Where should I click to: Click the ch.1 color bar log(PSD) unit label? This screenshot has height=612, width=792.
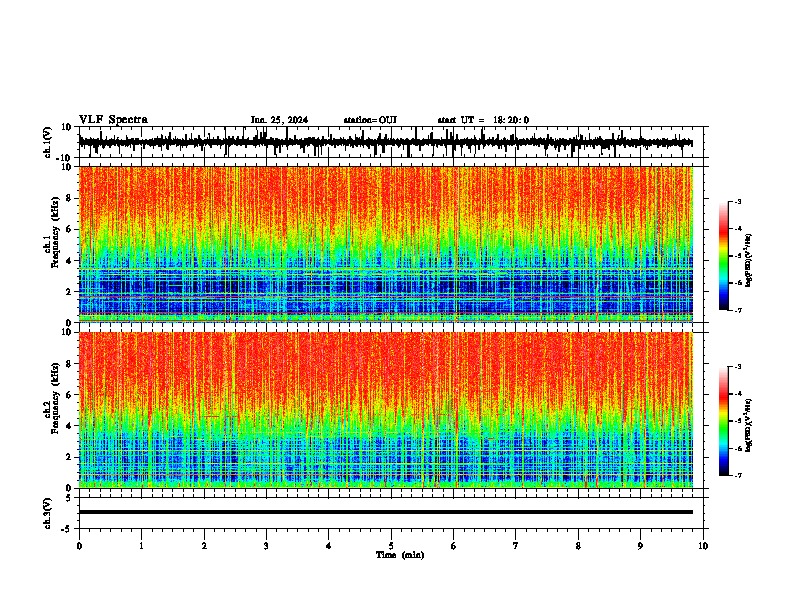748,261
